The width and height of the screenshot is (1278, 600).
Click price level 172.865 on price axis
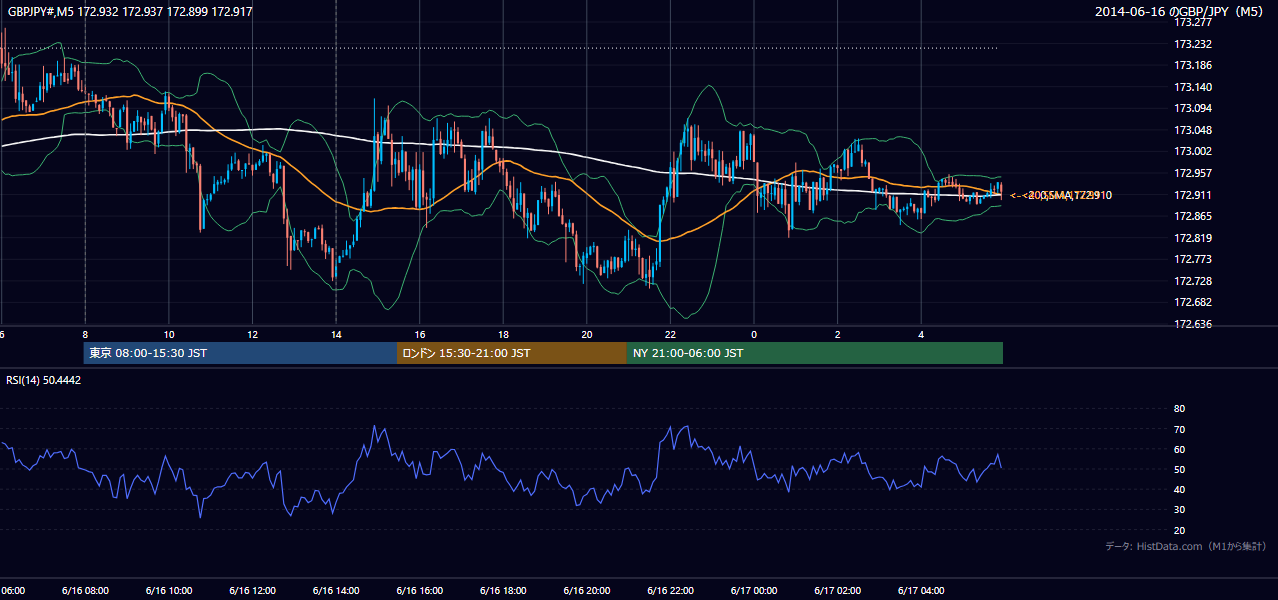[x=1193, y=216]
